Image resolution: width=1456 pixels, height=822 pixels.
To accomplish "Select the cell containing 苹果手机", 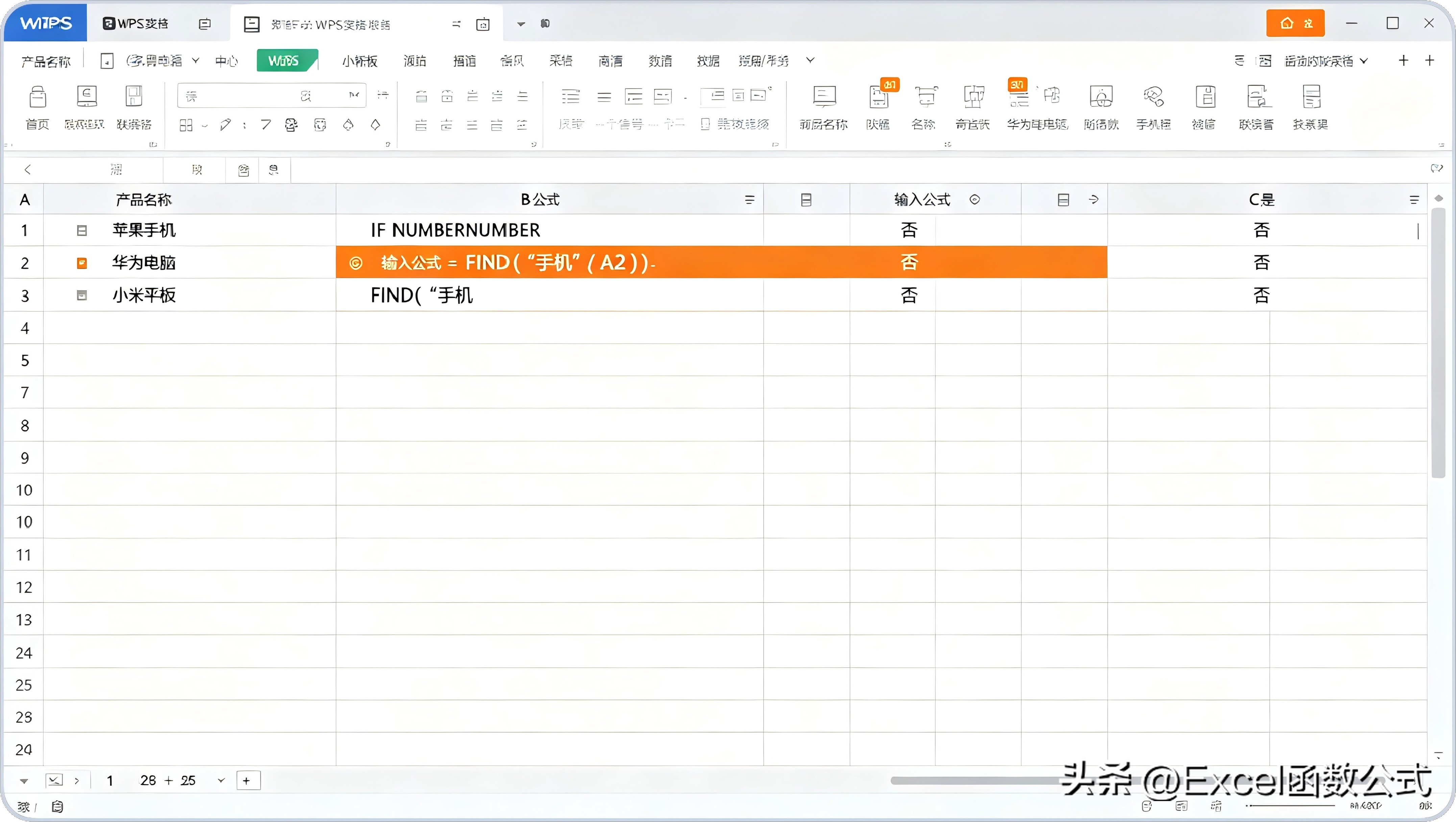I will pos(190,230).
